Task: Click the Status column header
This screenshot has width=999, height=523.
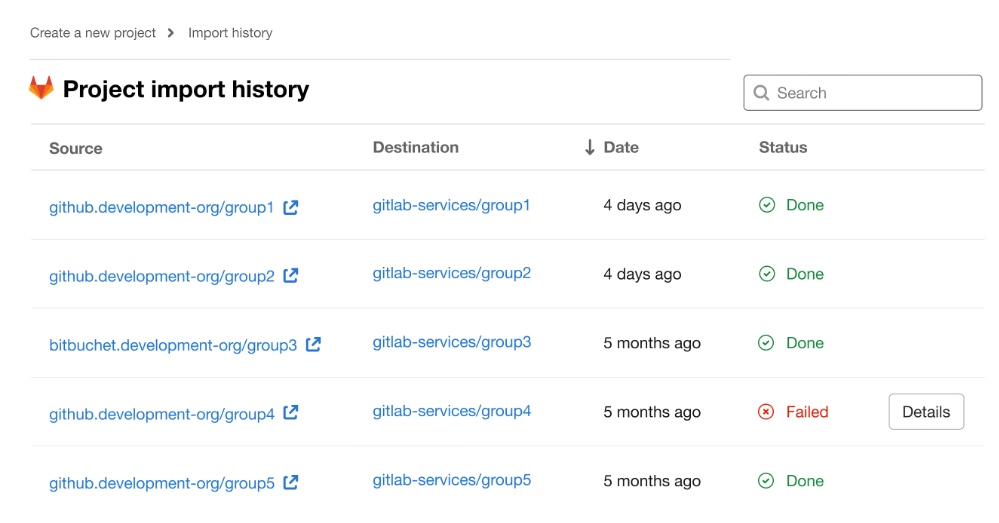Action: coord(783,147)
